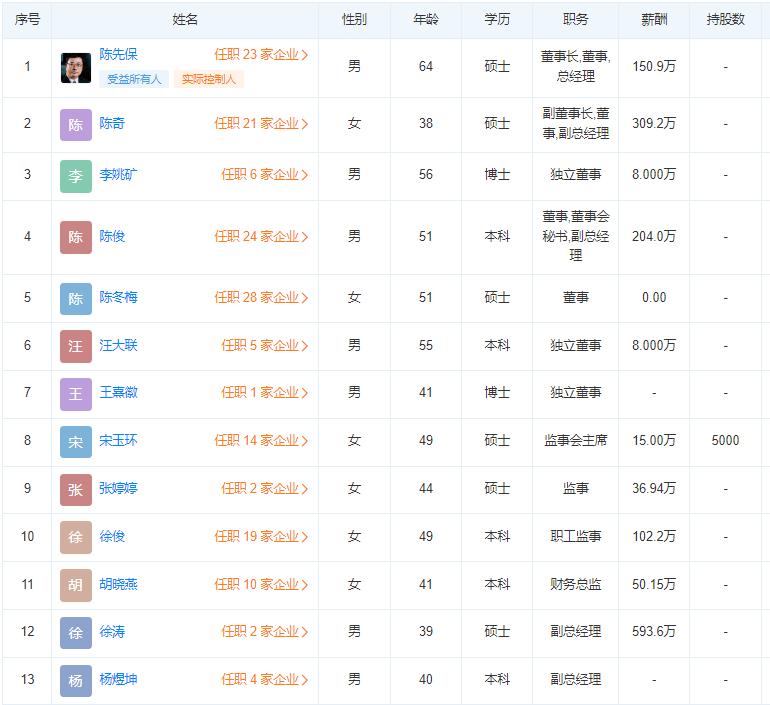
Task: Click the green 李 avatar icon
Action: (75, 176)
